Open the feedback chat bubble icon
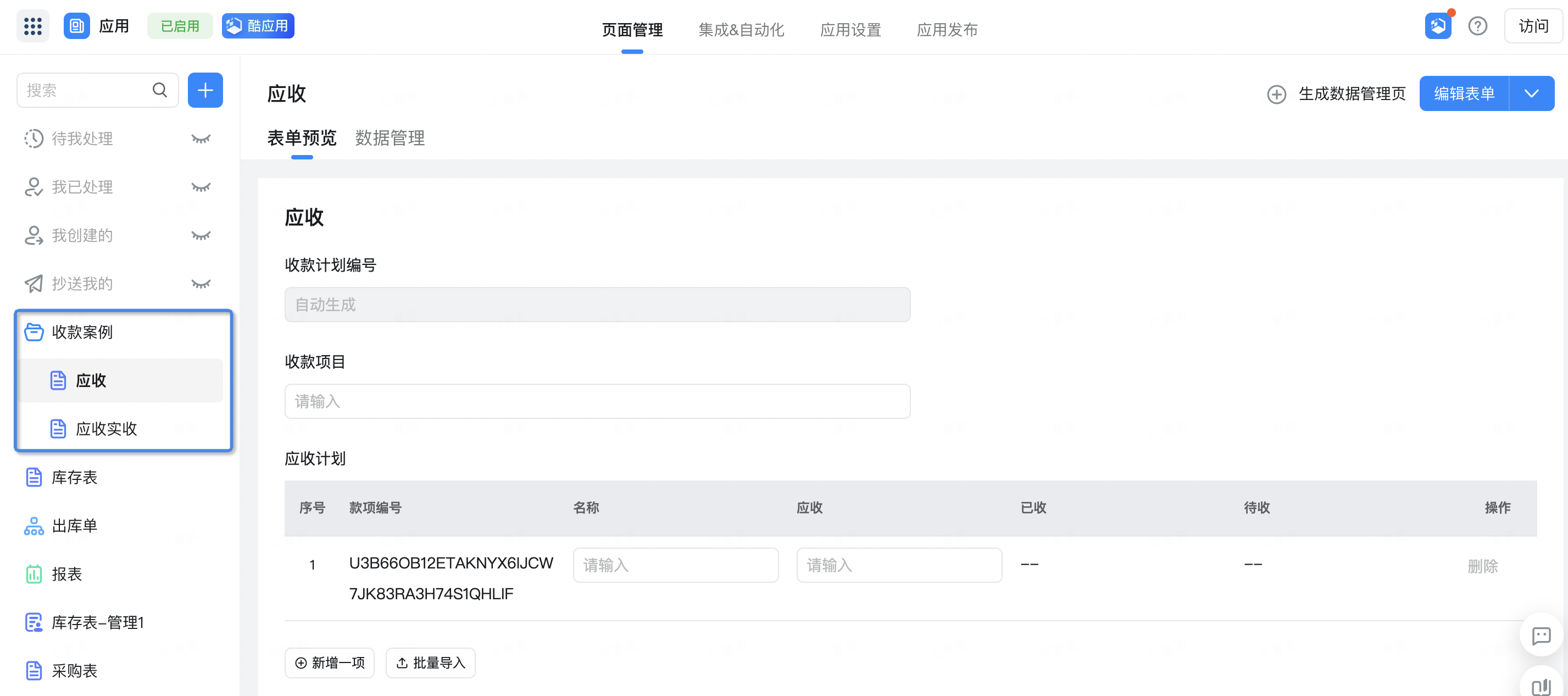This screenshot has width=1568, height=696. [x=1541, y=636]
